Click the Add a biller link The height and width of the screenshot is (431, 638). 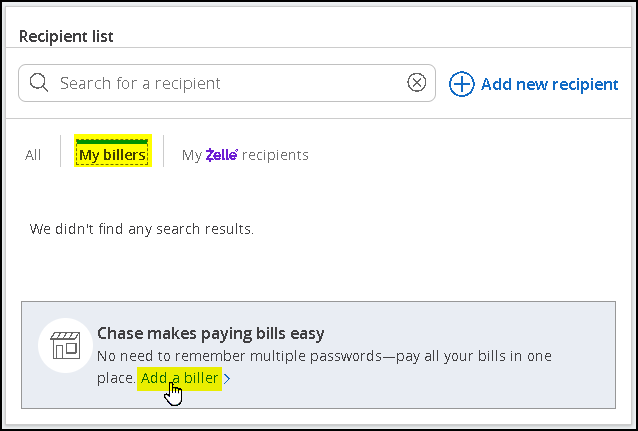(179, 378)
